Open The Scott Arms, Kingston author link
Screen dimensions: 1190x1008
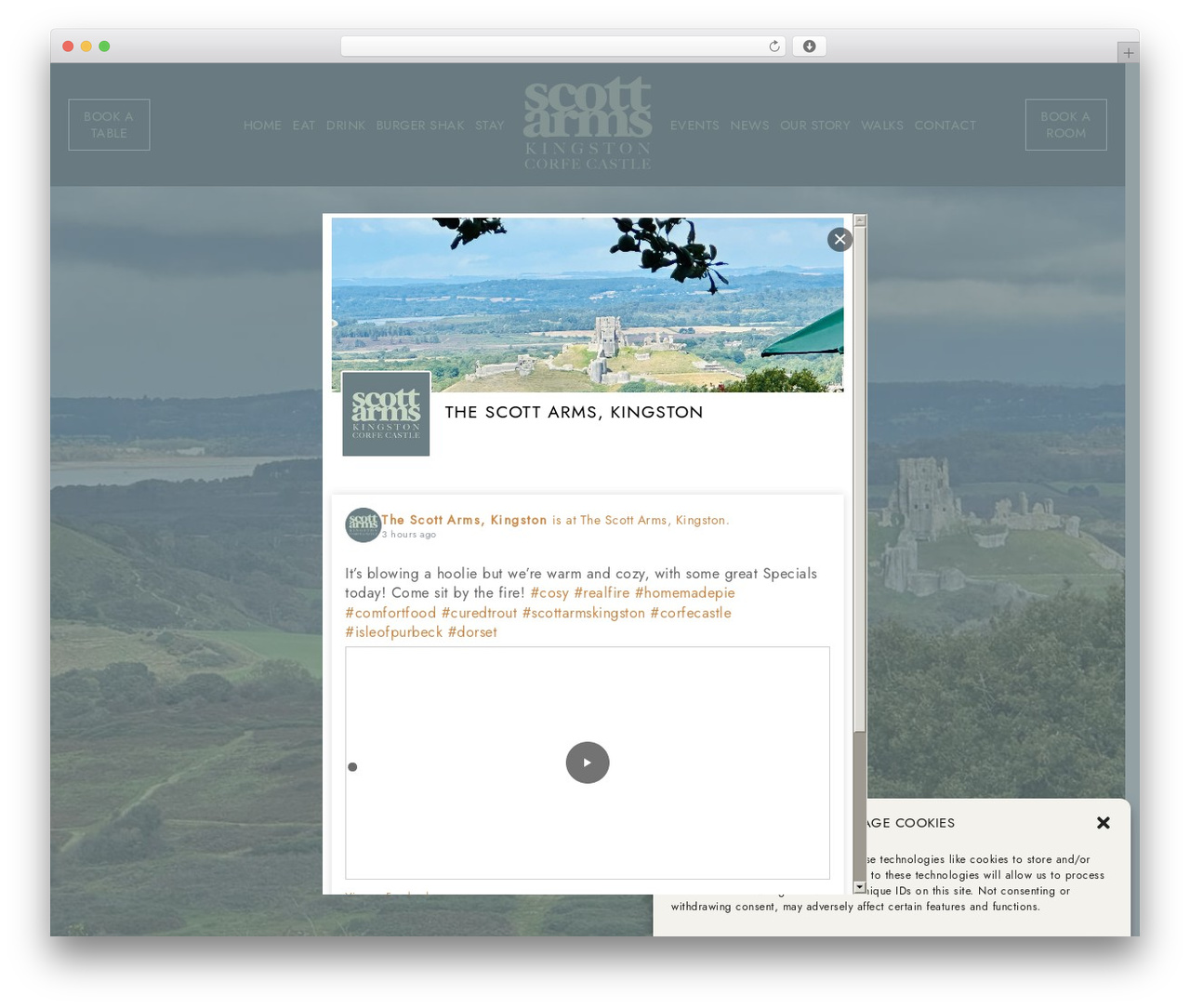pos(464,520)
